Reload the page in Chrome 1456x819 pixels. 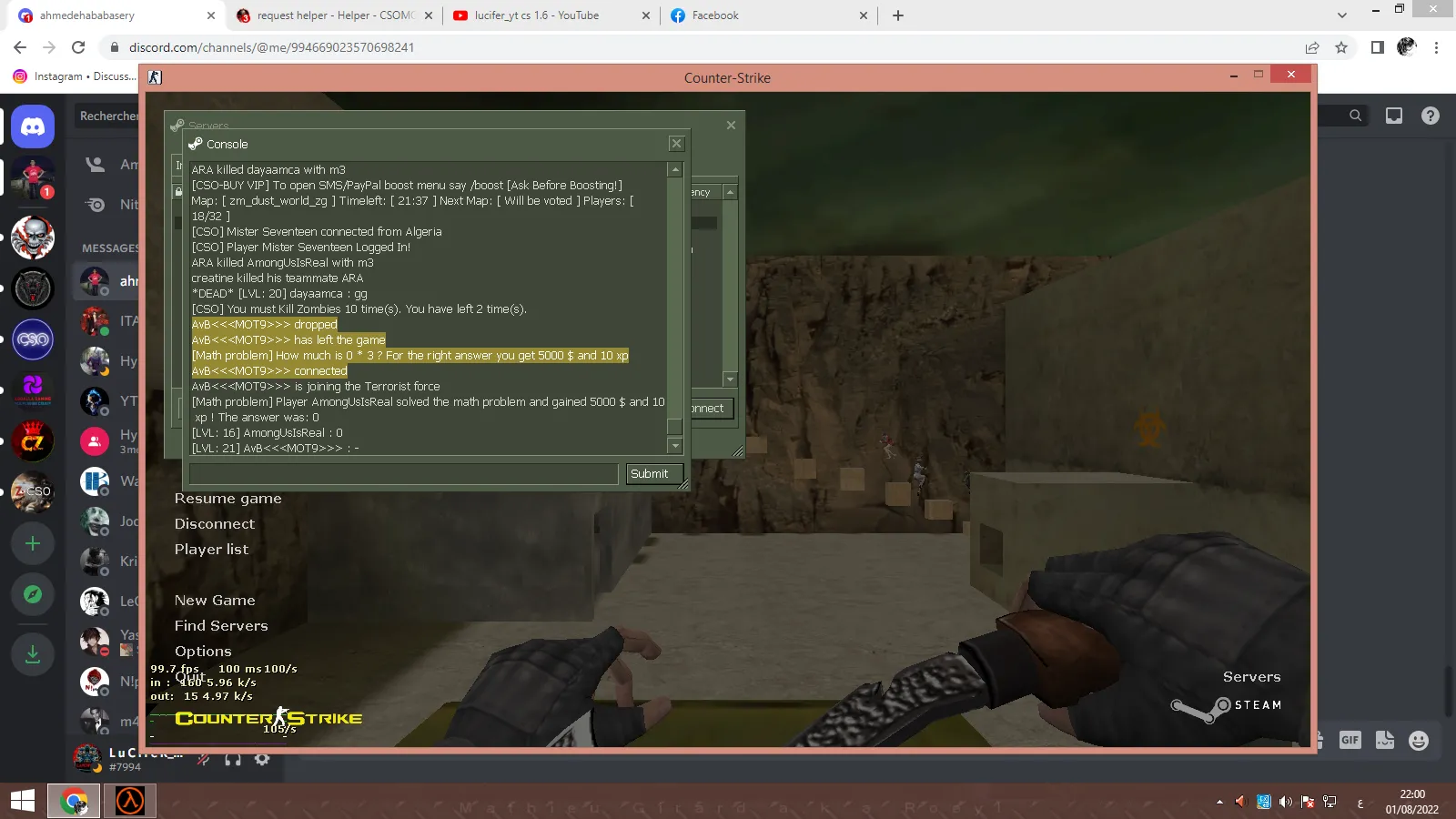pos(78,47)
